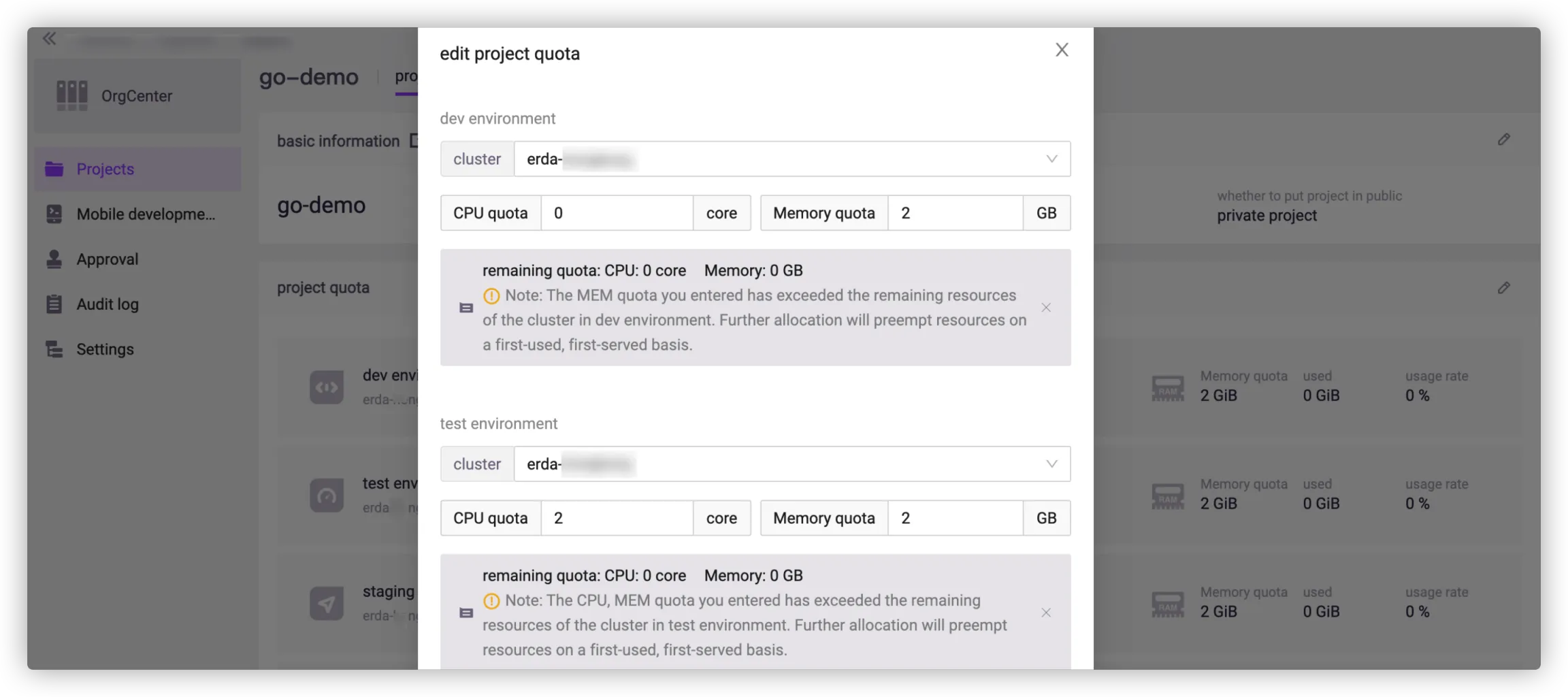Expand the dev environment cluster dropdown
The height and width of the screenshot is (697, 1568).
[x=1051, y=159]
